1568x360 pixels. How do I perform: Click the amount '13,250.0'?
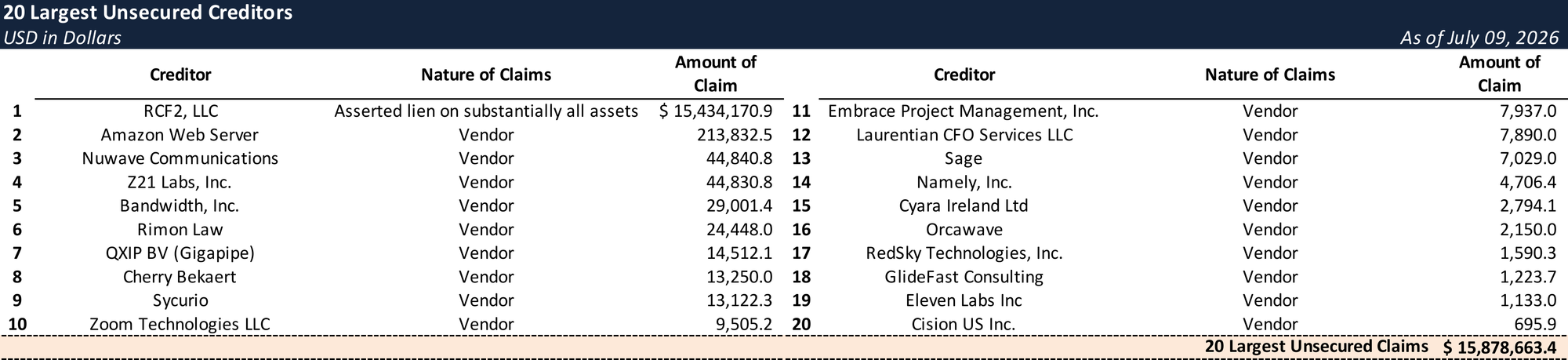[x=739, y=277]
